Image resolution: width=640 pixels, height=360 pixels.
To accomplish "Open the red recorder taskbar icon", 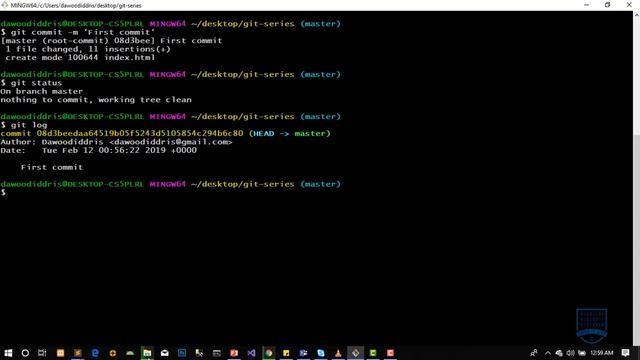I will pos(390,353).
